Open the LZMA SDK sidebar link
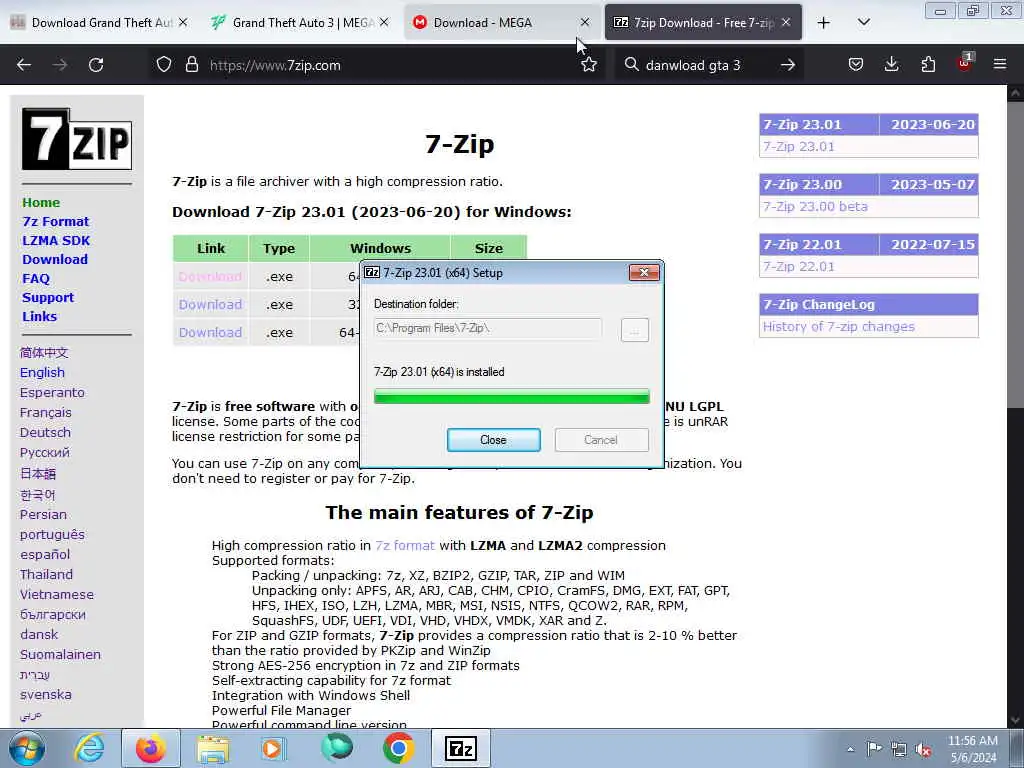The width and height of the screenshot is (1024, 768). (56, 240)
